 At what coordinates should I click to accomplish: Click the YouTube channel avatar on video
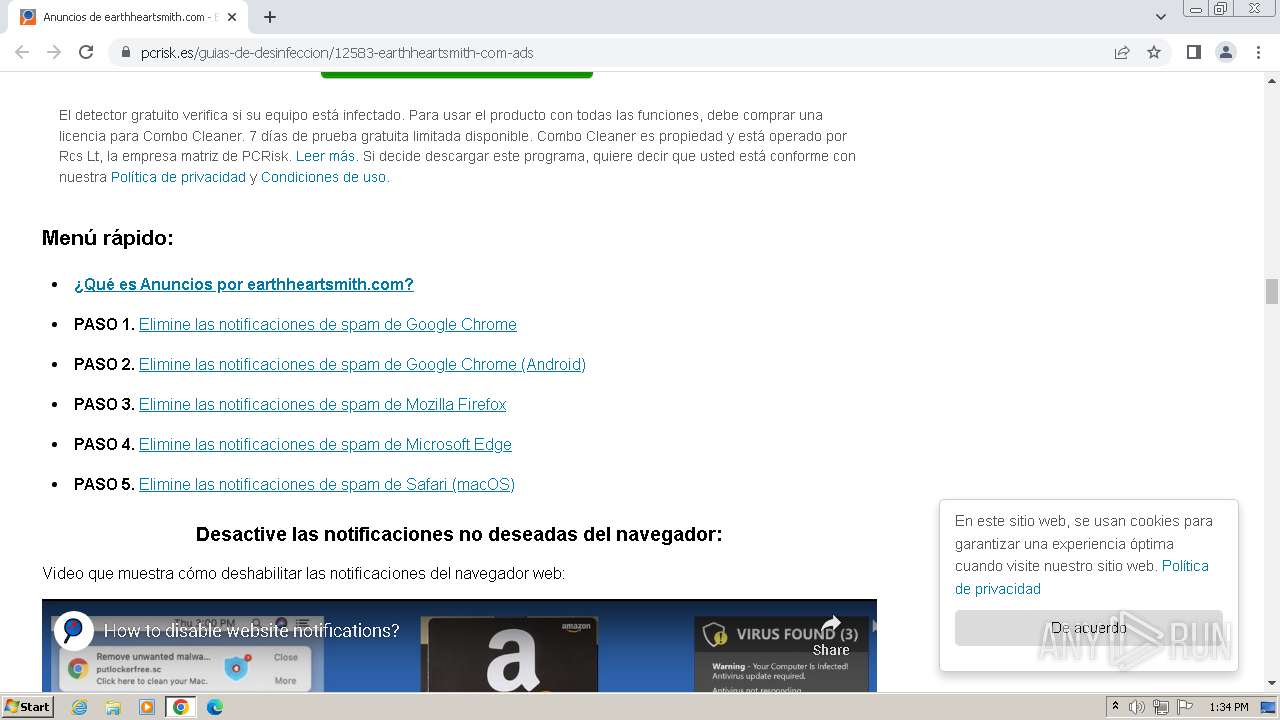(73, 630)
